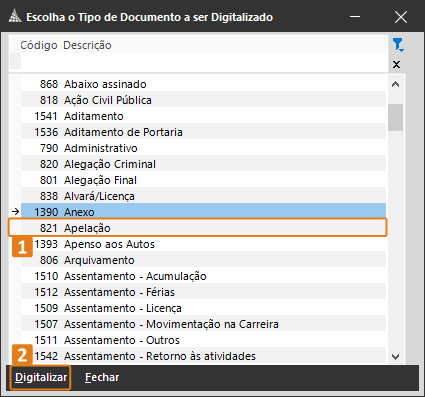The height and width of the screenshot is (397, 425).
Task: Select row 1393 Apenso aos Autos
Action: 203,244
